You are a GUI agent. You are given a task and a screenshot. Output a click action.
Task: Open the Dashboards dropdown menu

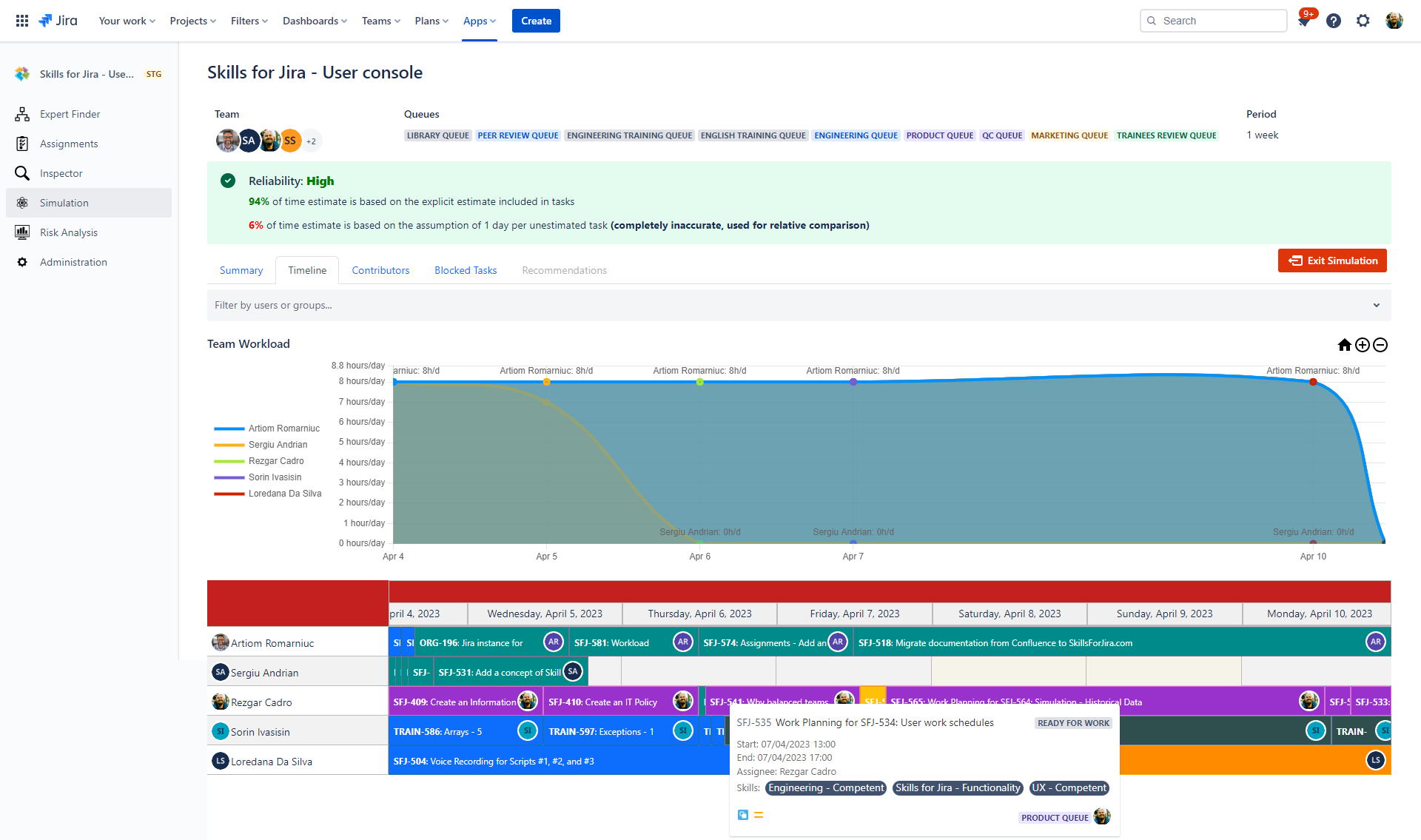point(314,21)
